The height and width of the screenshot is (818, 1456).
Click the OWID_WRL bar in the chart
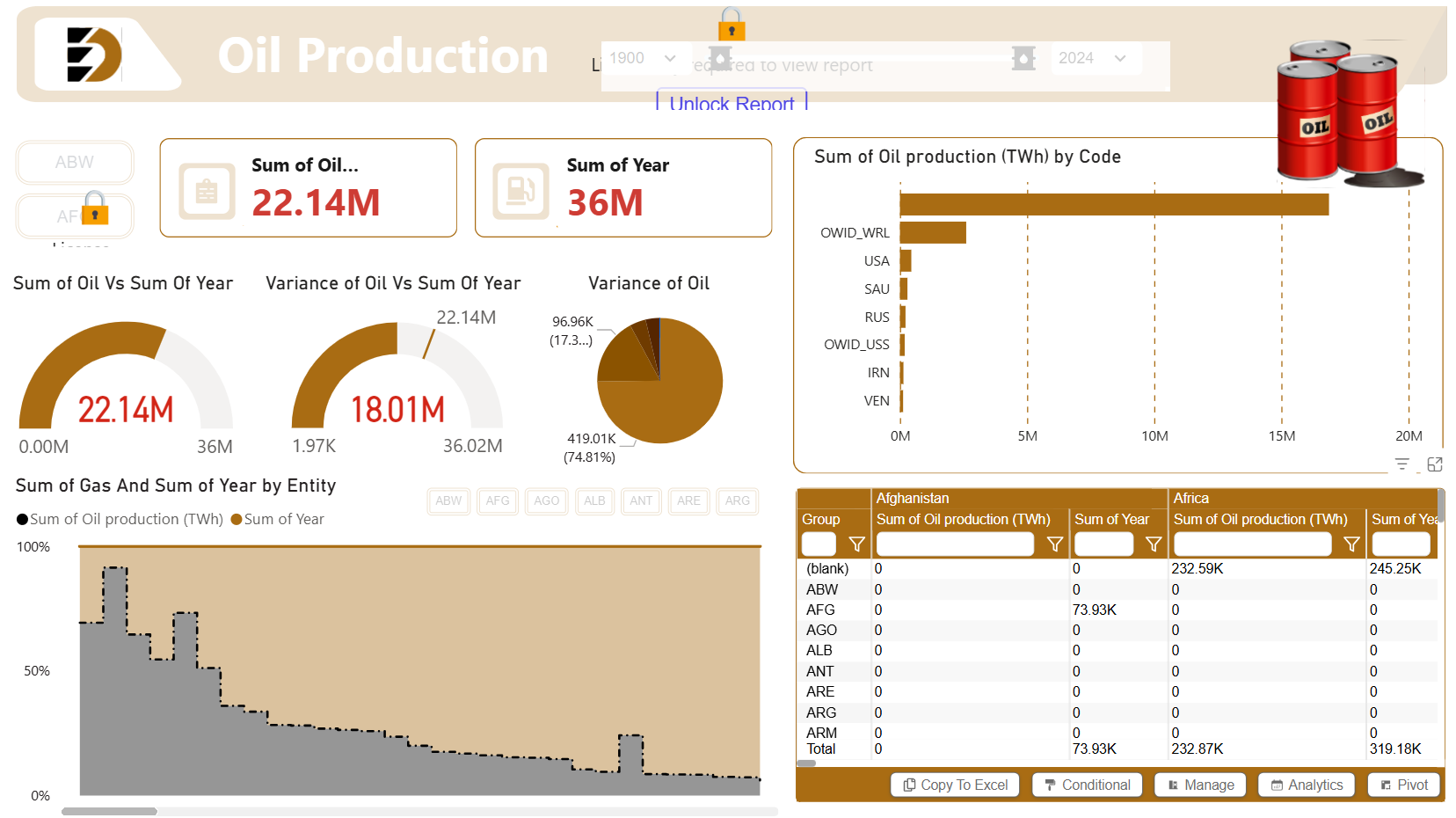(x=933, y=232)
